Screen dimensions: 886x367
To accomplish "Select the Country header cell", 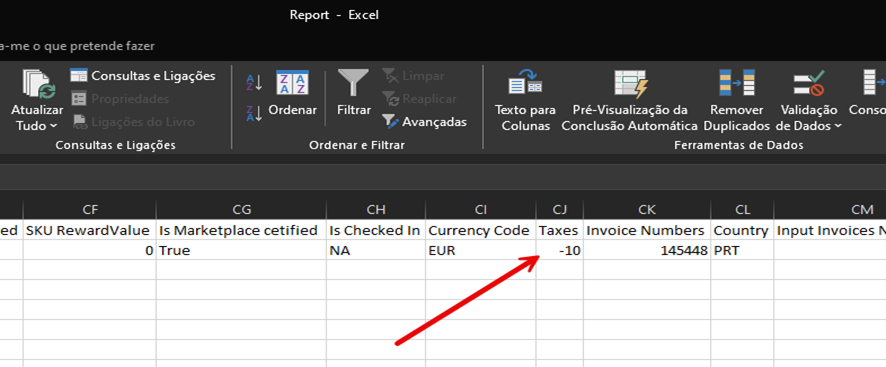I will 742,230.
